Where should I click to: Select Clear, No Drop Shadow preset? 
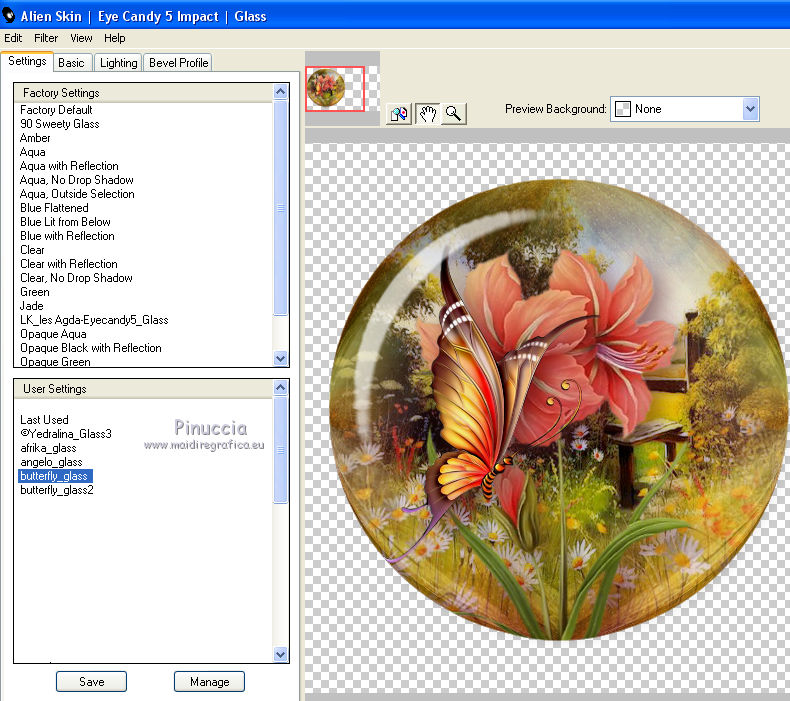pos(76,278)
